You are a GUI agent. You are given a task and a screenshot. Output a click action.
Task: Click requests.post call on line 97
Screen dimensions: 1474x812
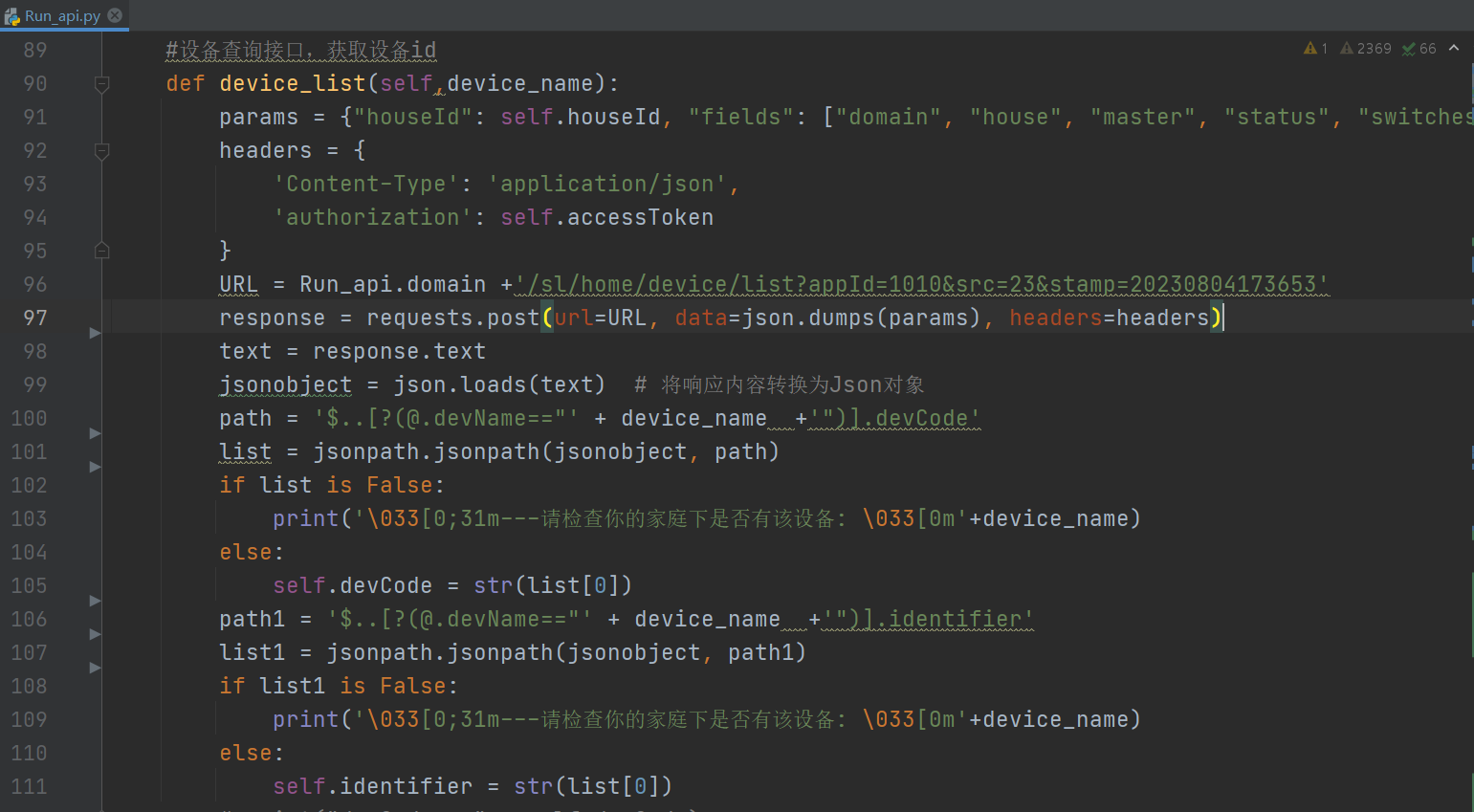453,318
